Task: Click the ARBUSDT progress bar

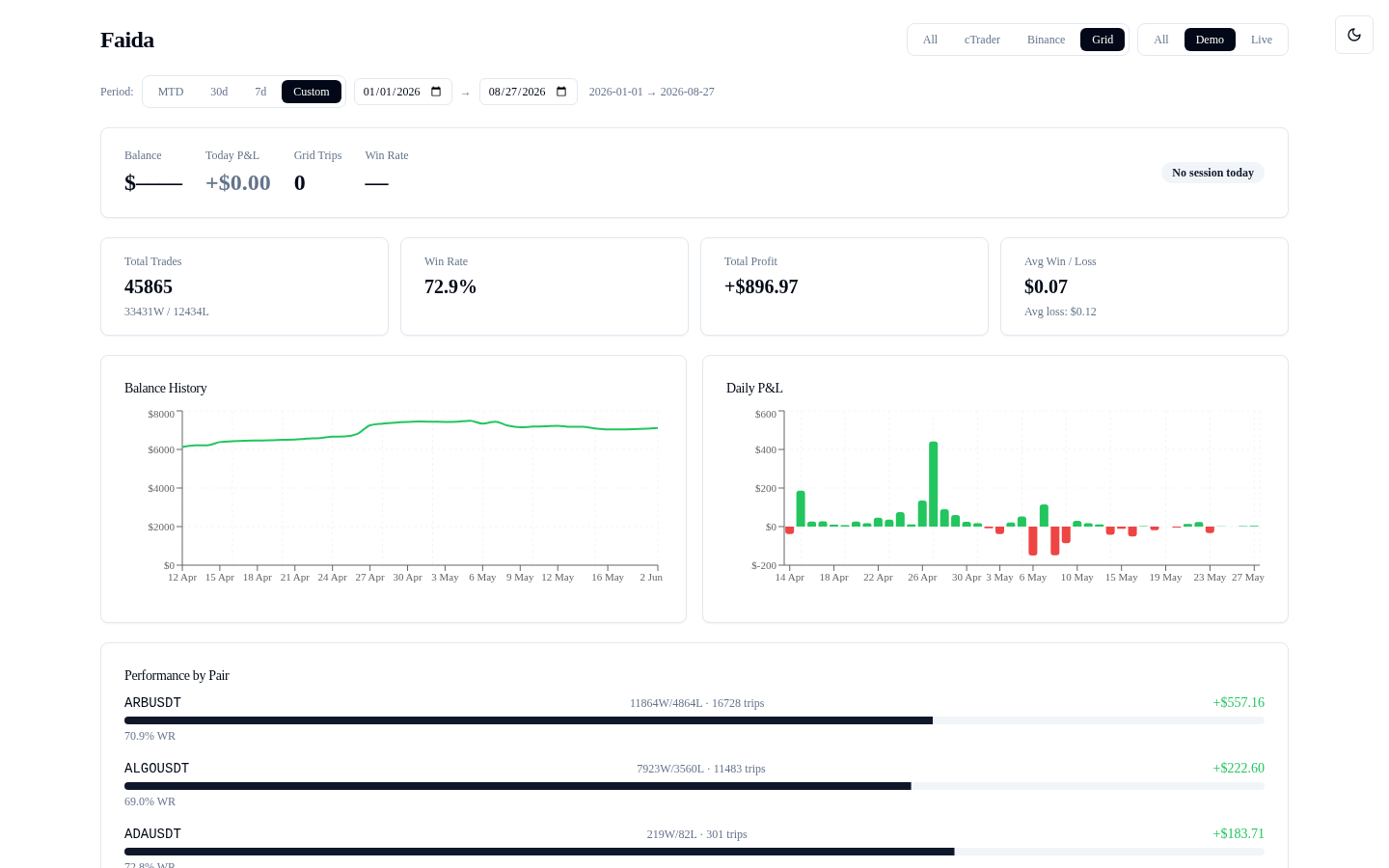Action: [x=694, y=720]
